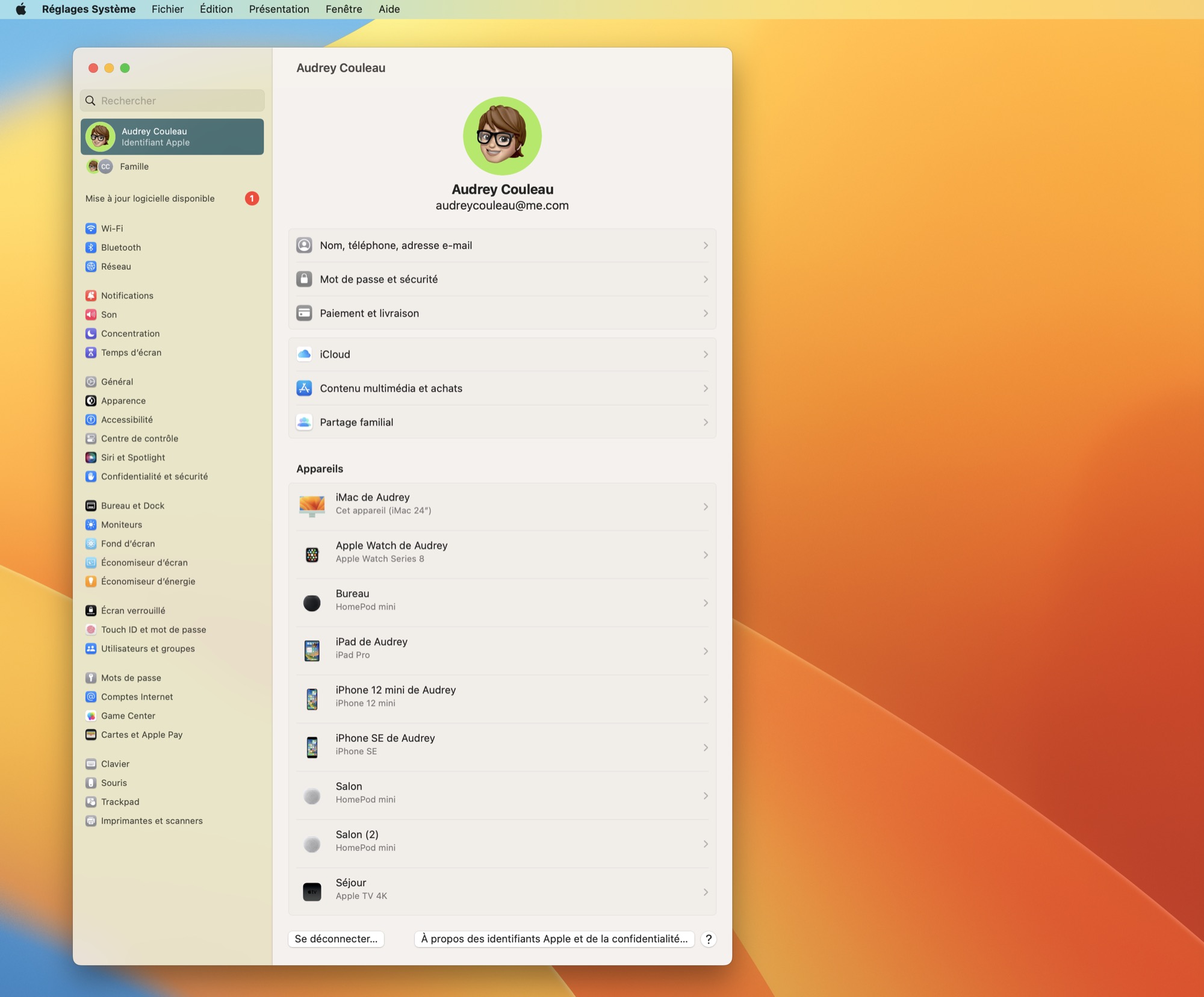
Task: Select iPhone SE de Audrey row
Action: click(502, 747)
